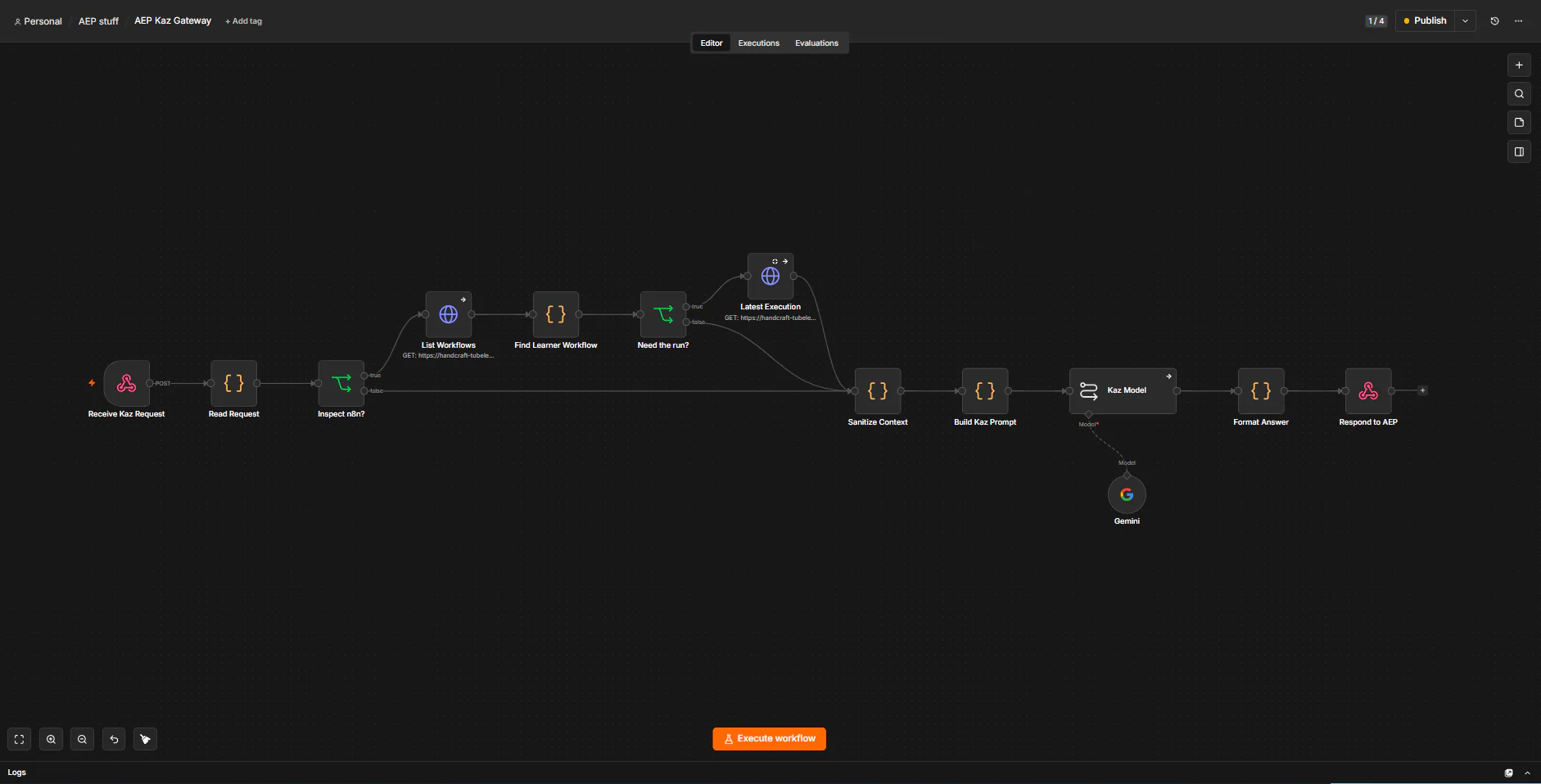Open the Gemini model sub-node
The width and height of the screenshot is (1541, 784).
point(1127,494)
